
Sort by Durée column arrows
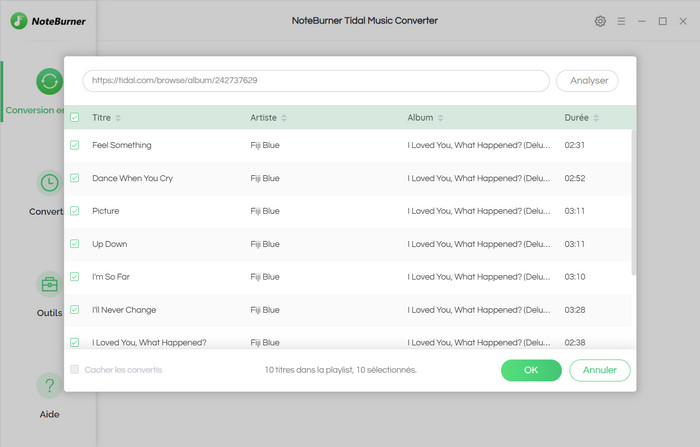[596, 118]
